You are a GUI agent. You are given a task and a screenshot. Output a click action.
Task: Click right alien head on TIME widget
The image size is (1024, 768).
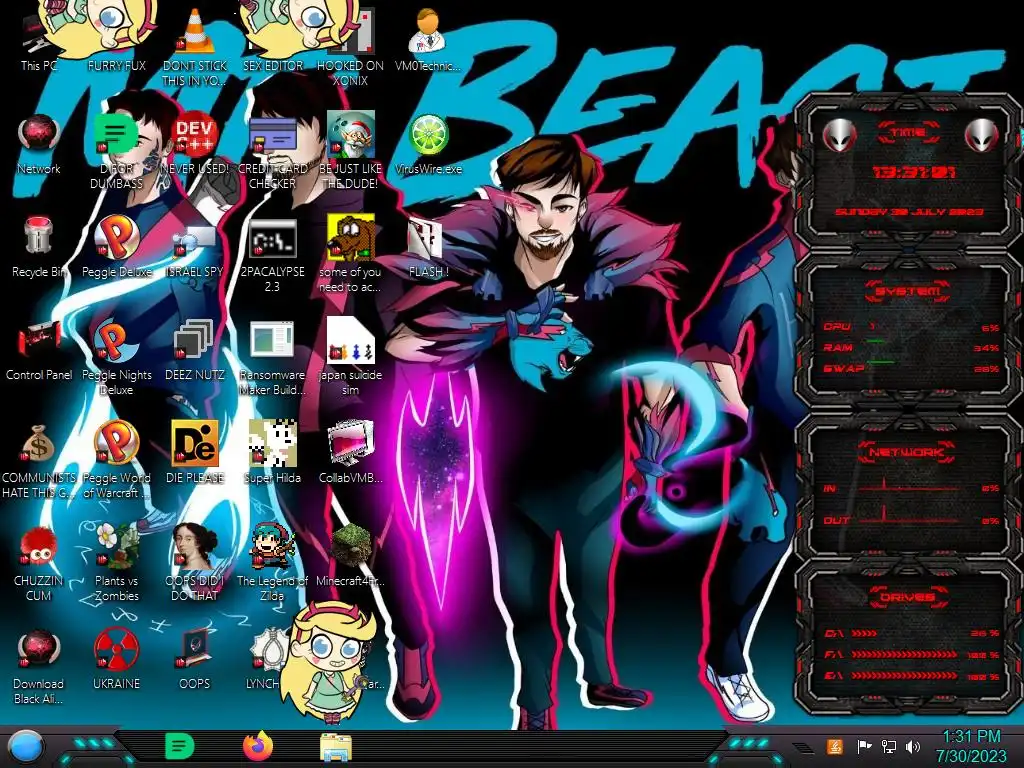982,135
